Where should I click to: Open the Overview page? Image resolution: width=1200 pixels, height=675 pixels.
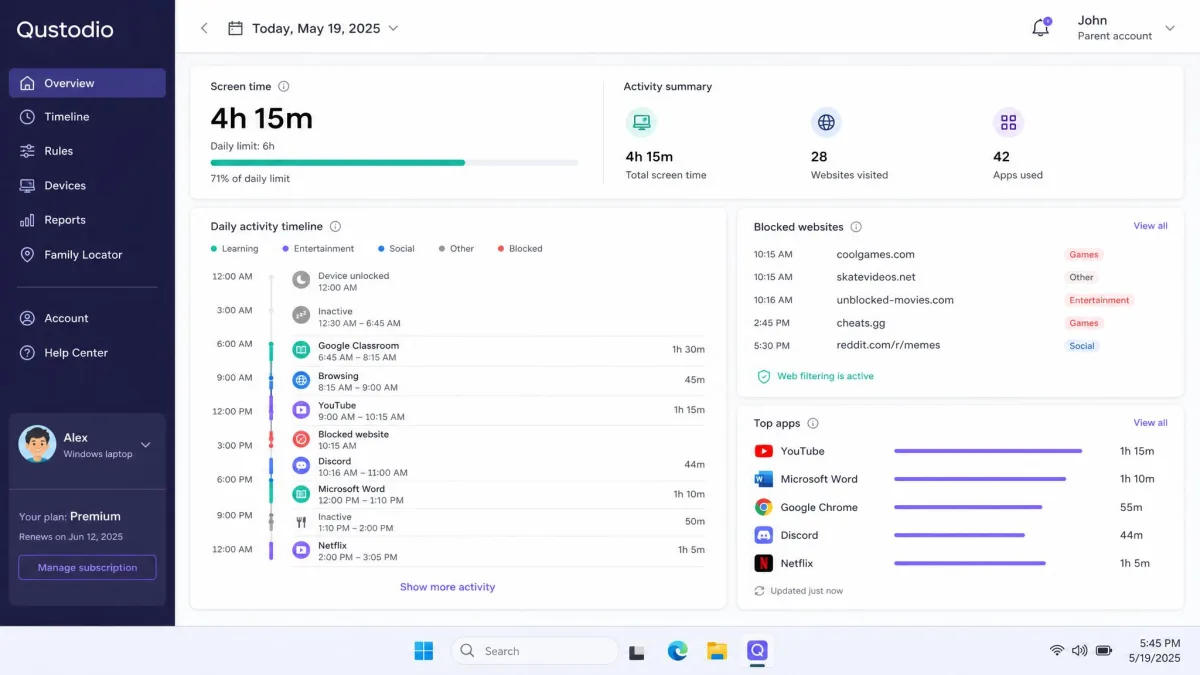[x=87, y=83]
